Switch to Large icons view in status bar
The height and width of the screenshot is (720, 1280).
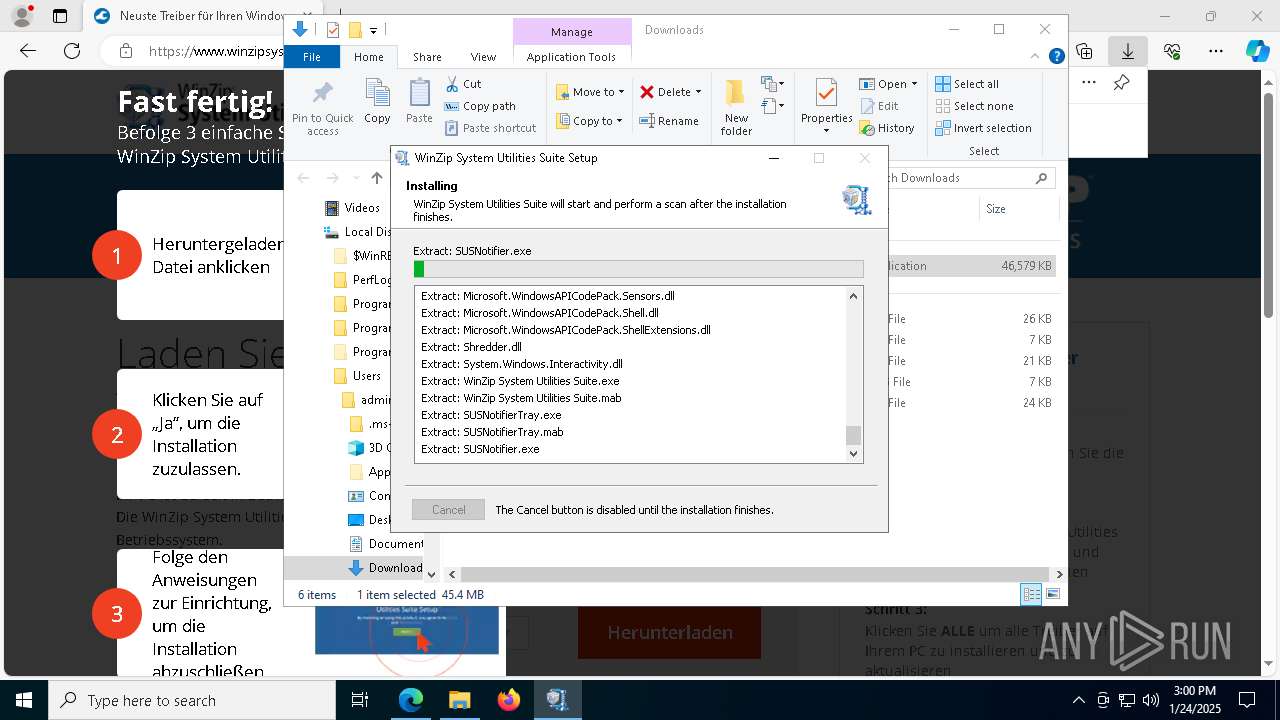(1052, 594)
